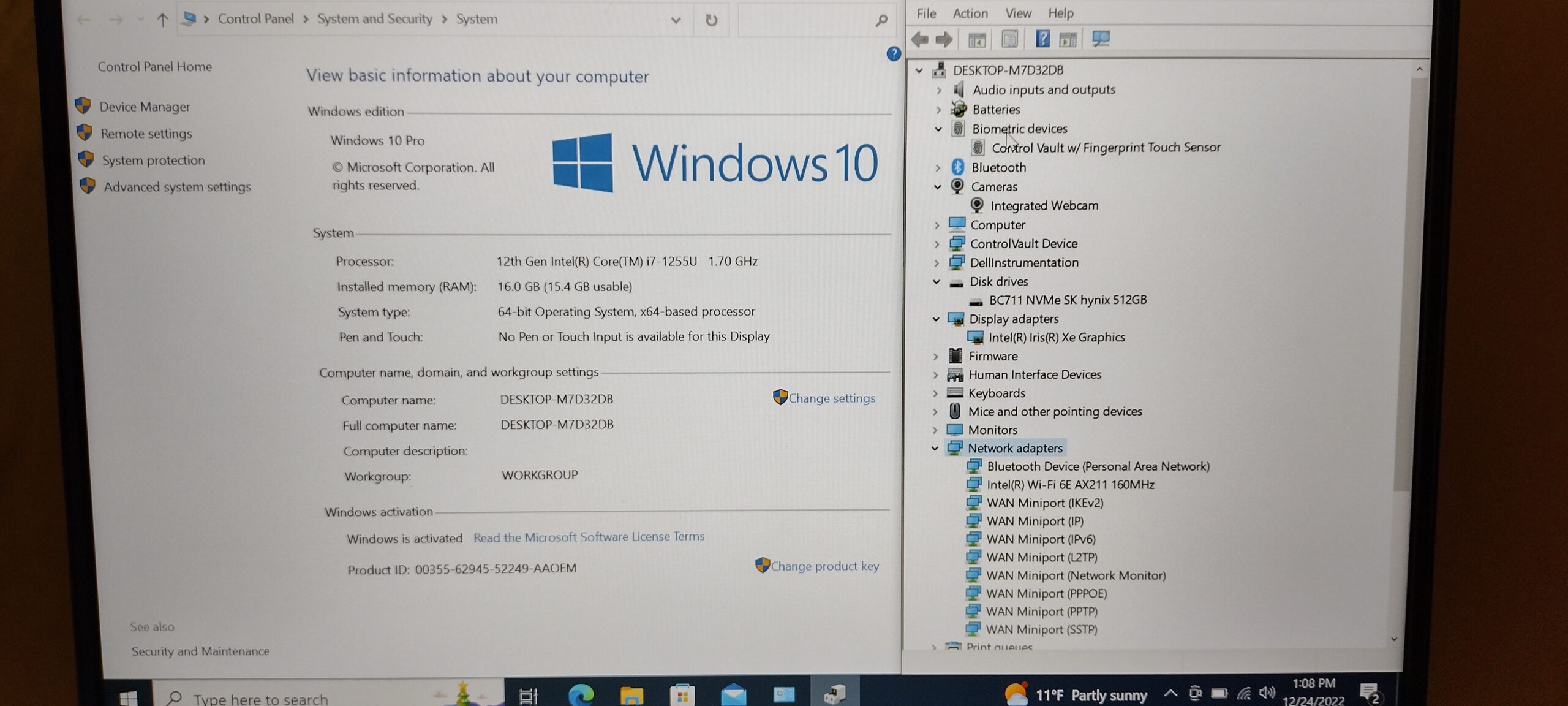
Task: Open the Mail app from the taskbar
Action: click(x=733, y=695)
